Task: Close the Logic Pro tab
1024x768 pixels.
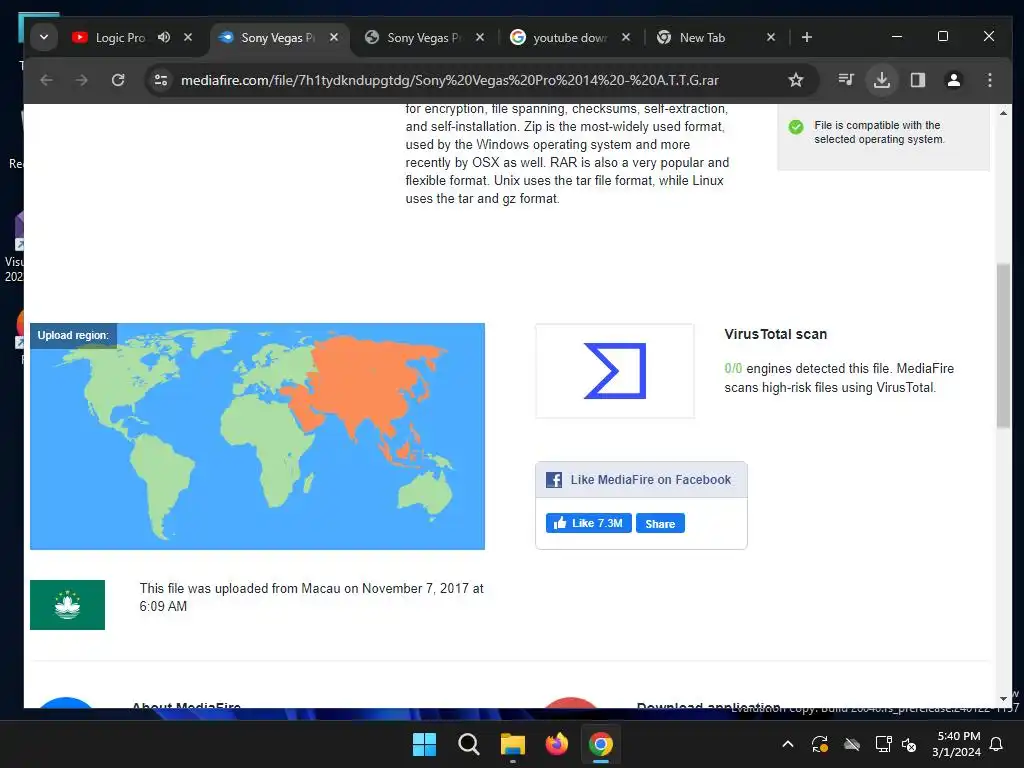Action: [x=188, y=37]
